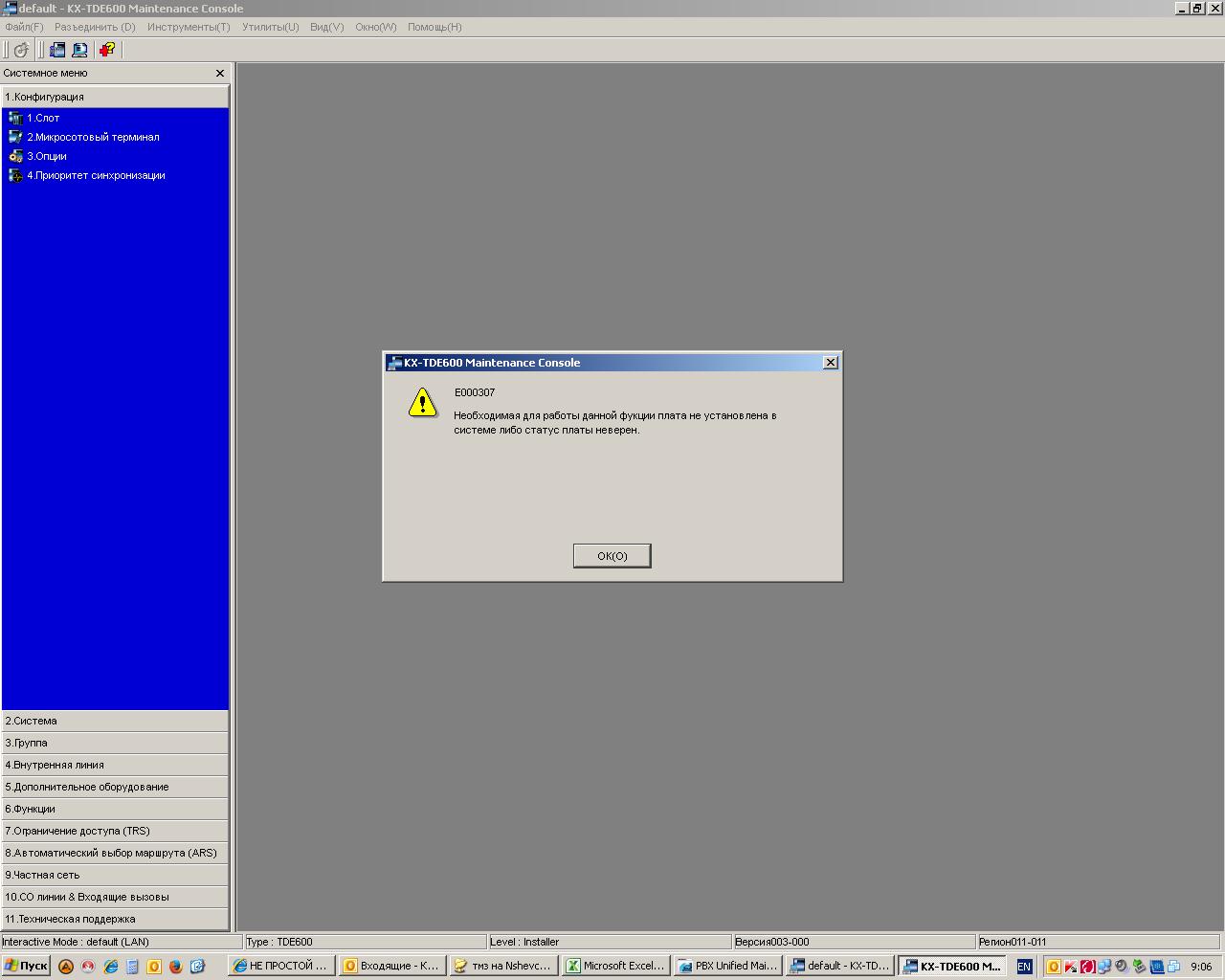Viewport: 1225px width, 980px height.
Task: Click status bar Type : TDE600
Action: click(x=366, y=942)
